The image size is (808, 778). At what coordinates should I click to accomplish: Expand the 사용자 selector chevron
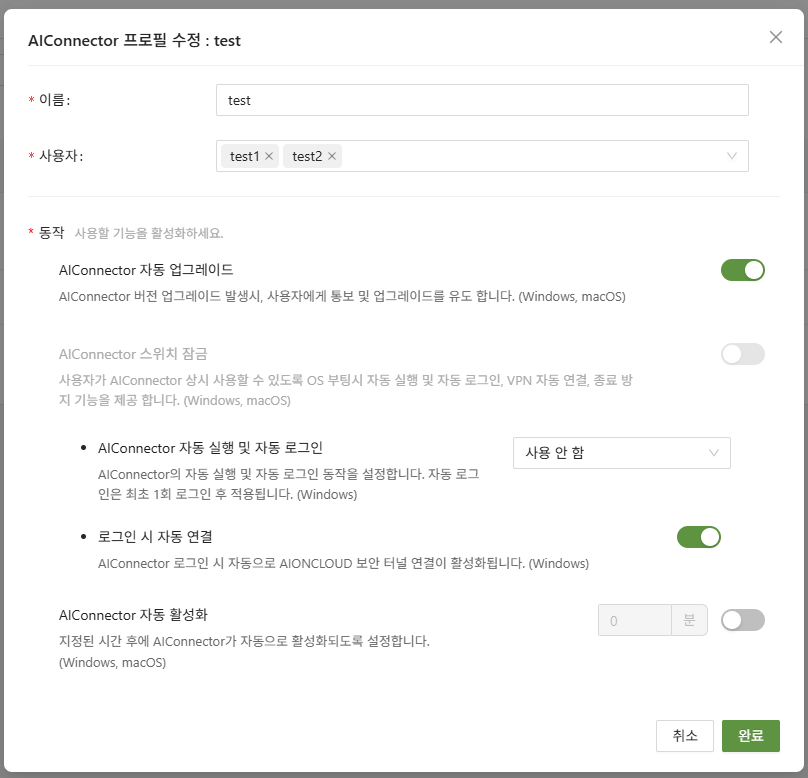coord(732,156)
